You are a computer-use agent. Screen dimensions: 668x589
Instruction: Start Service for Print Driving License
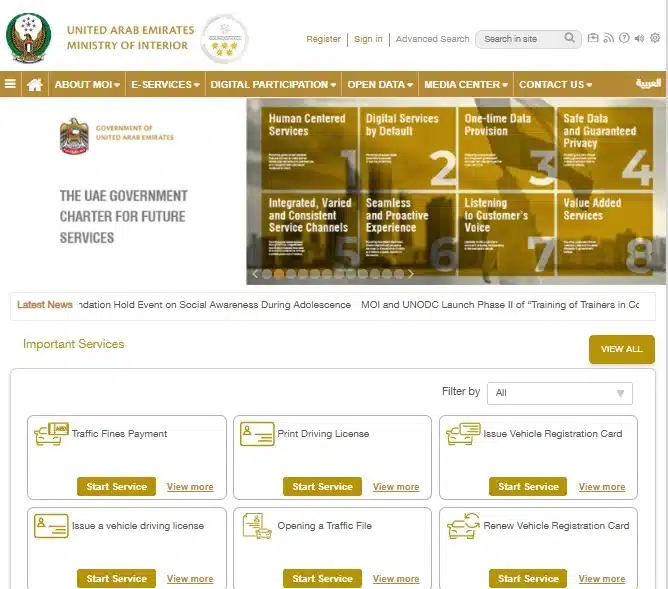[x=322, y=487]
